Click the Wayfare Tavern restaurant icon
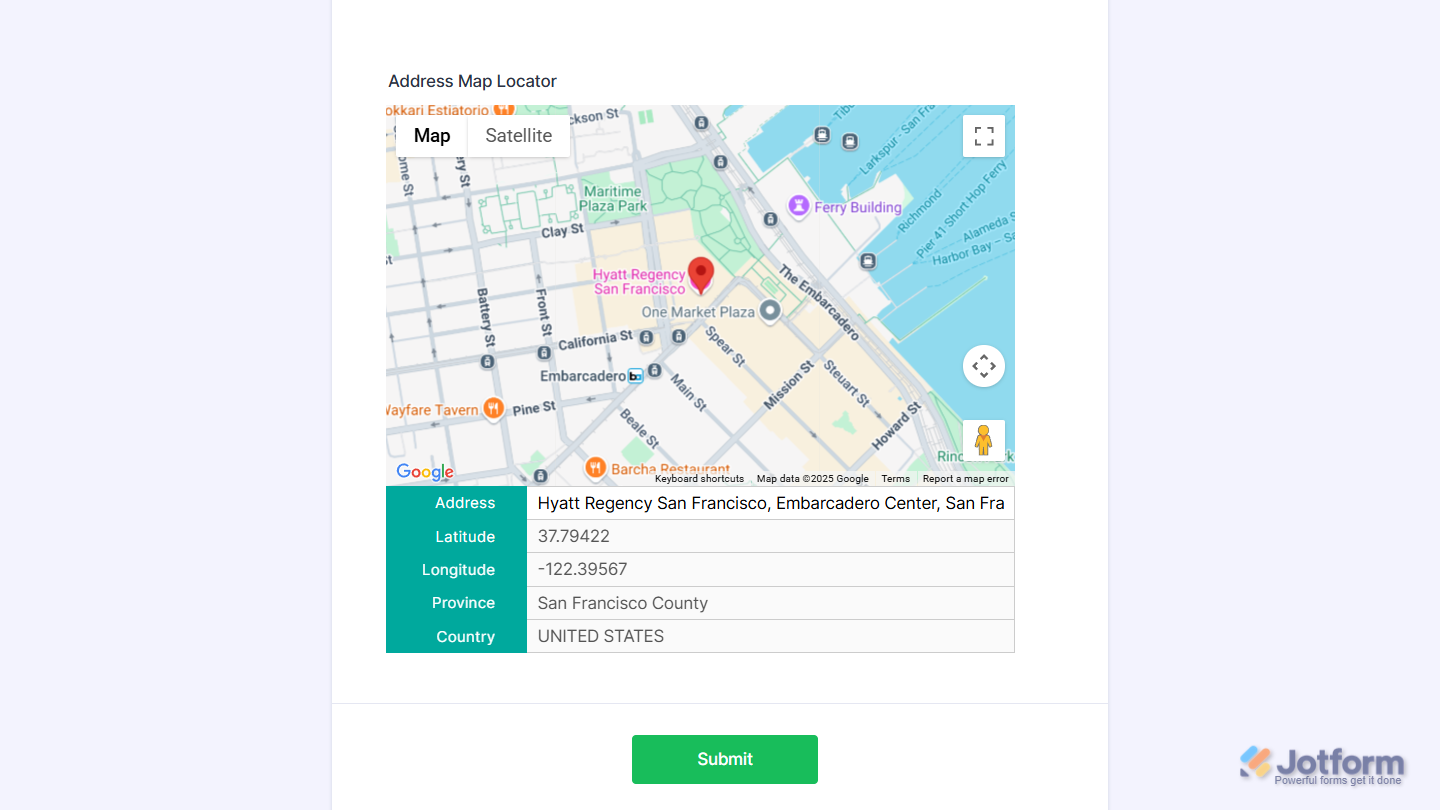 tap(492, 408)
